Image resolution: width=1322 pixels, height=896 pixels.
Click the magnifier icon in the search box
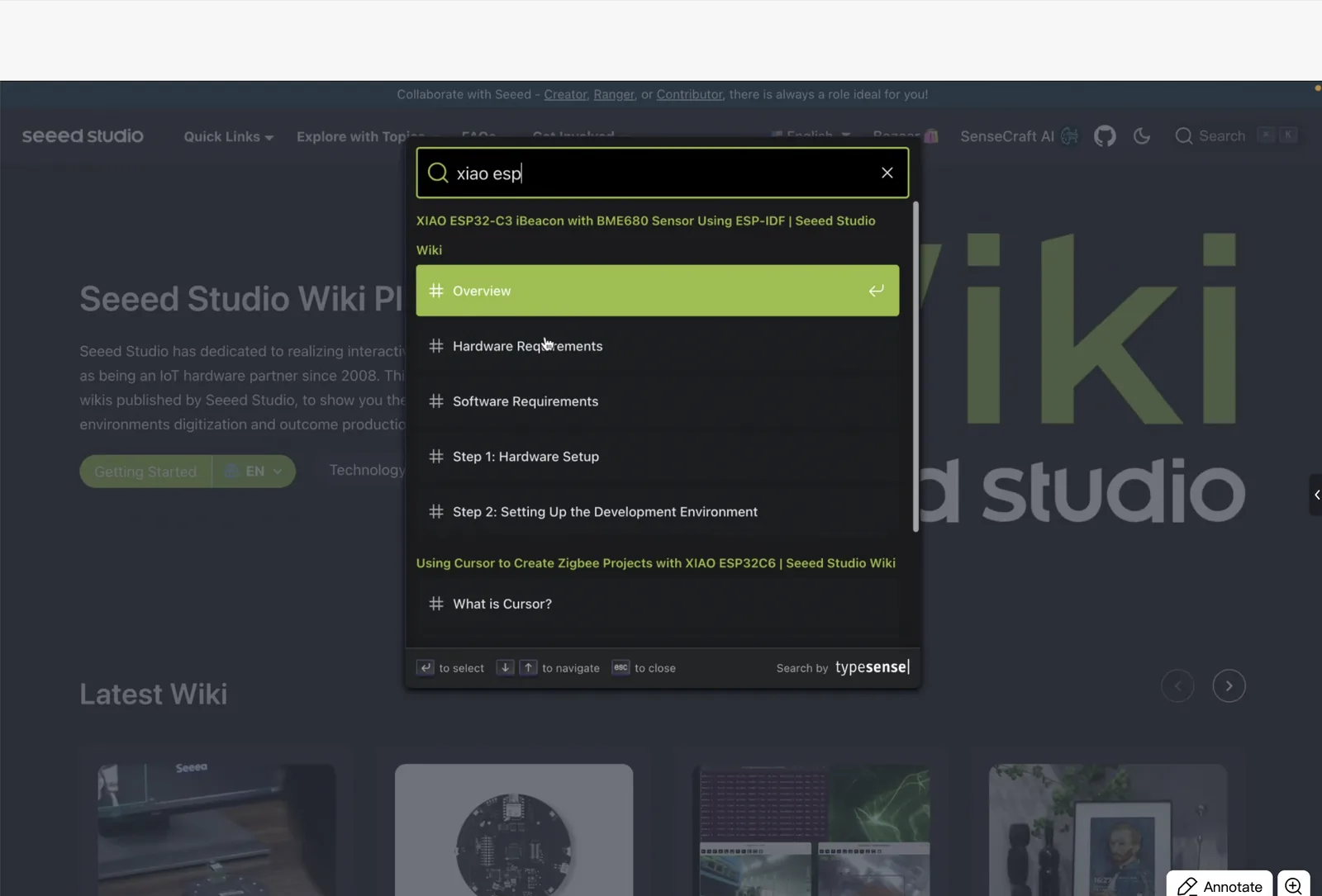(x=438, y=173)
